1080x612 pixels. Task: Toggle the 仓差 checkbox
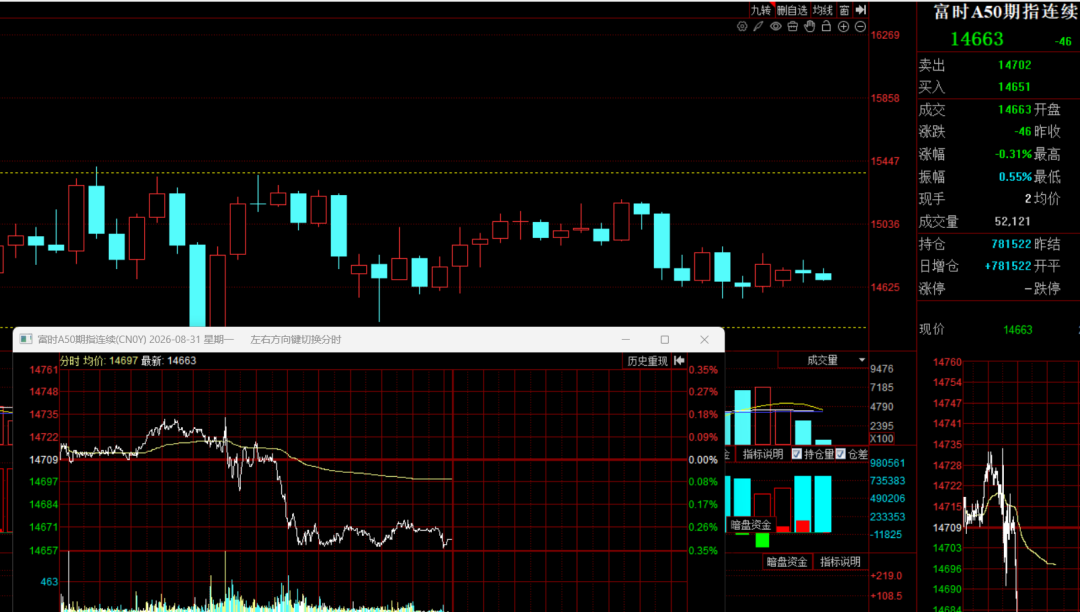(x=841, y=454)
